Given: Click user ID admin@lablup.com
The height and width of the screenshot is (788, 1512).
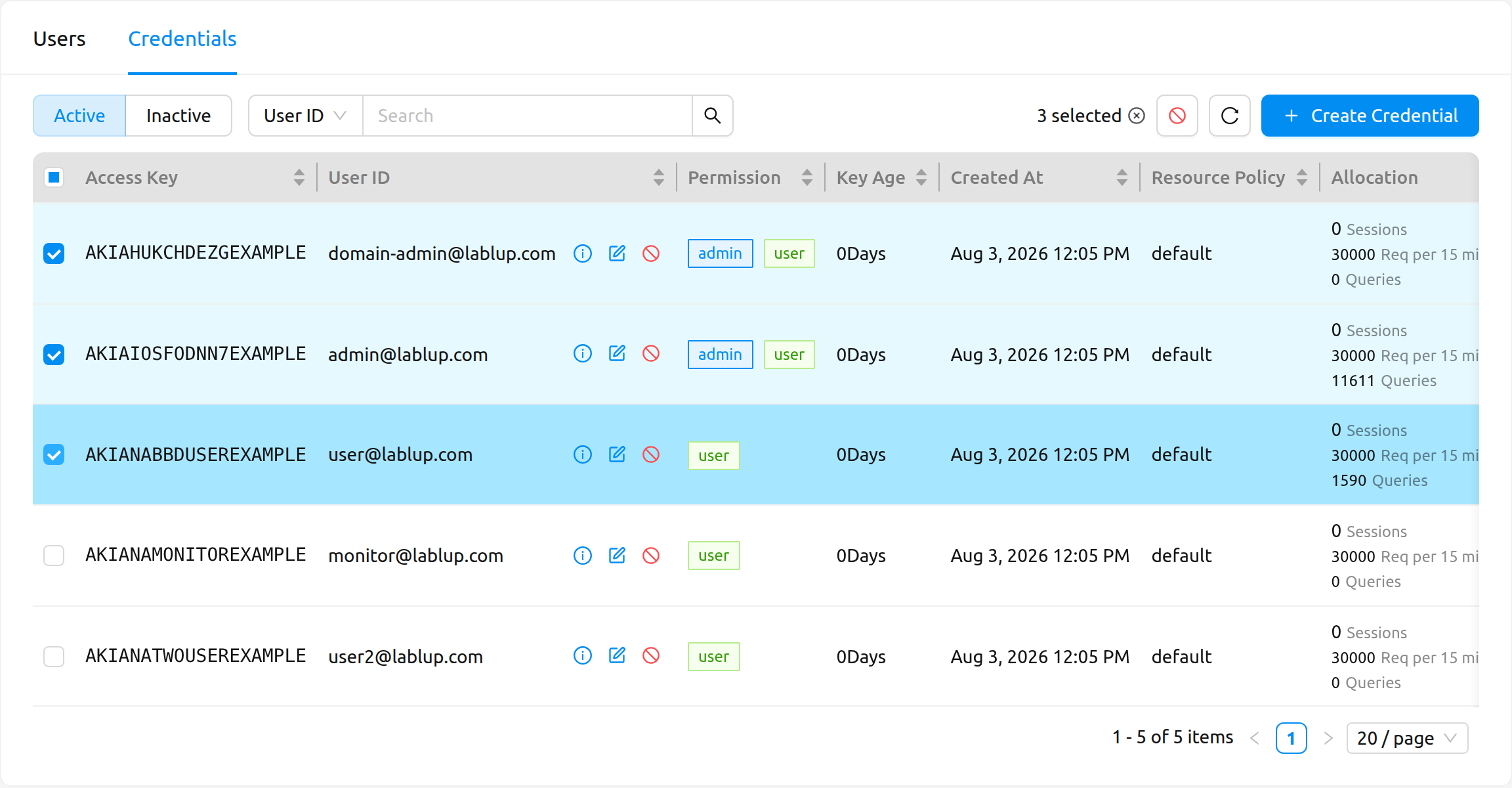Looking at the screenshot, I should point(408,355).
